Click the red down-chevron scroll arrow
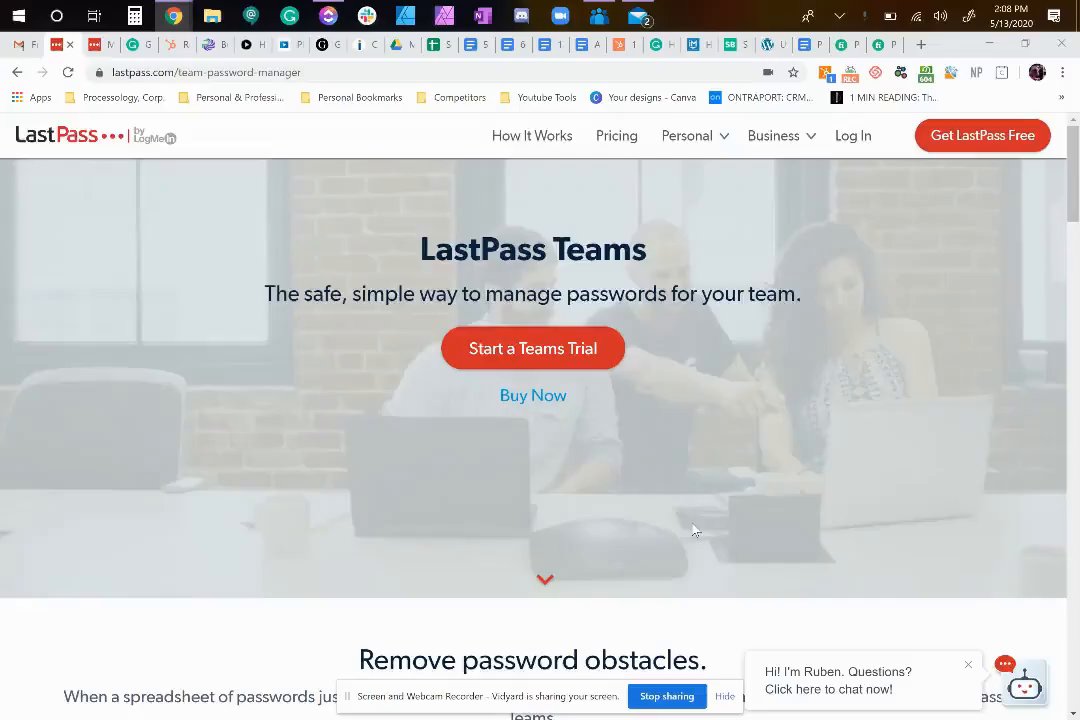The height and width of the screenshot is (720, 1080). [x=545, y=579]
